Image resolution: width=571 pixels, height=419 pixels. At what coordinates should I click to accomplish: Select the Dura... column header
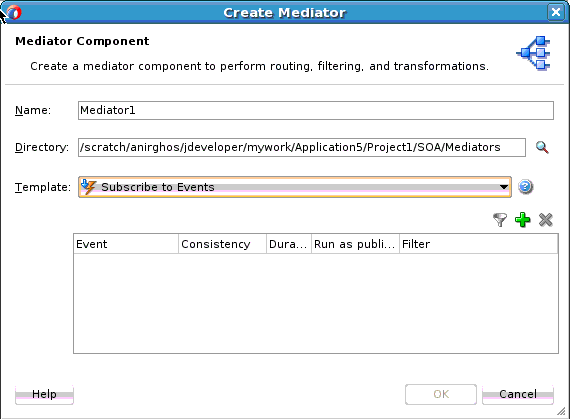pyautogui.click(x=289, y=244)
